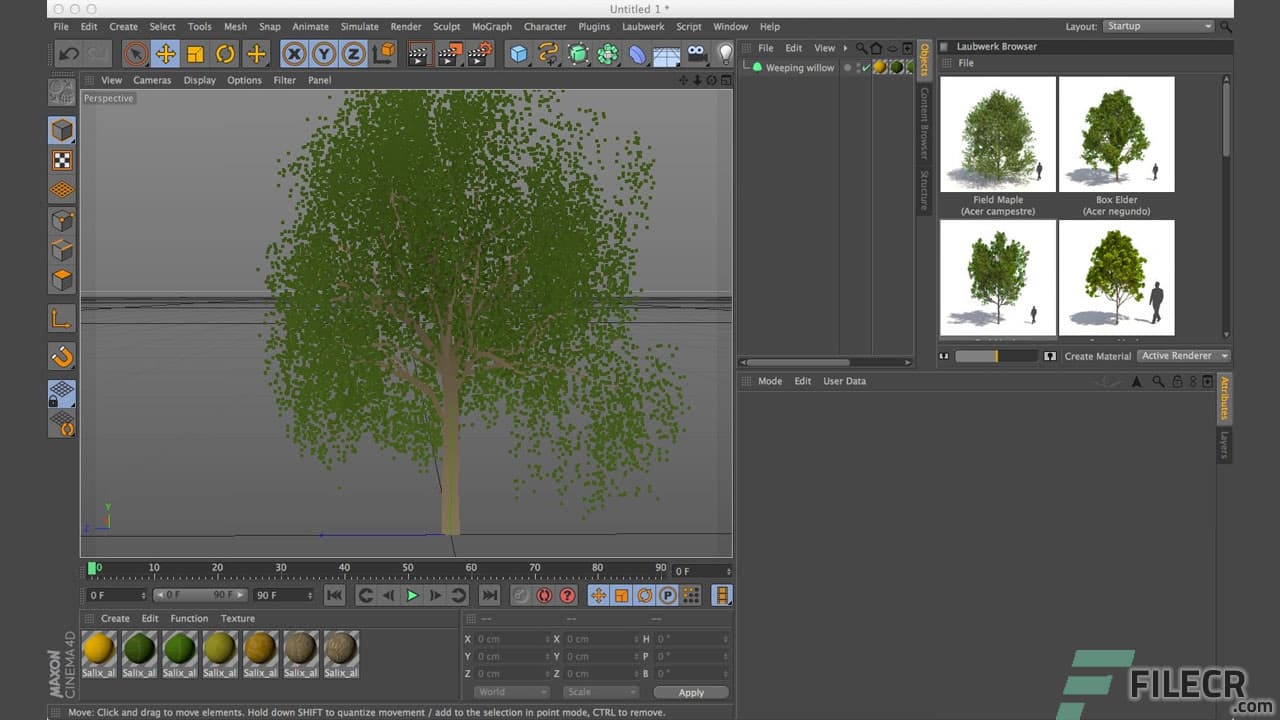This screenshot has width=1280, height=720.
Task: Click the MoGraph generator icon
Action: (607, 54)
